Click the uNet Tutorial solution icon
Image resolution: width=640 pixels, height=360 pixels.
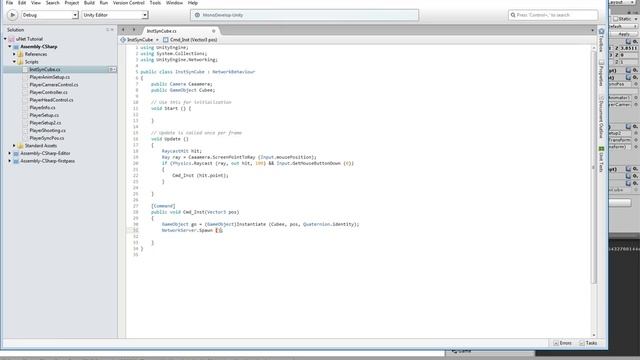pos(11,39)
